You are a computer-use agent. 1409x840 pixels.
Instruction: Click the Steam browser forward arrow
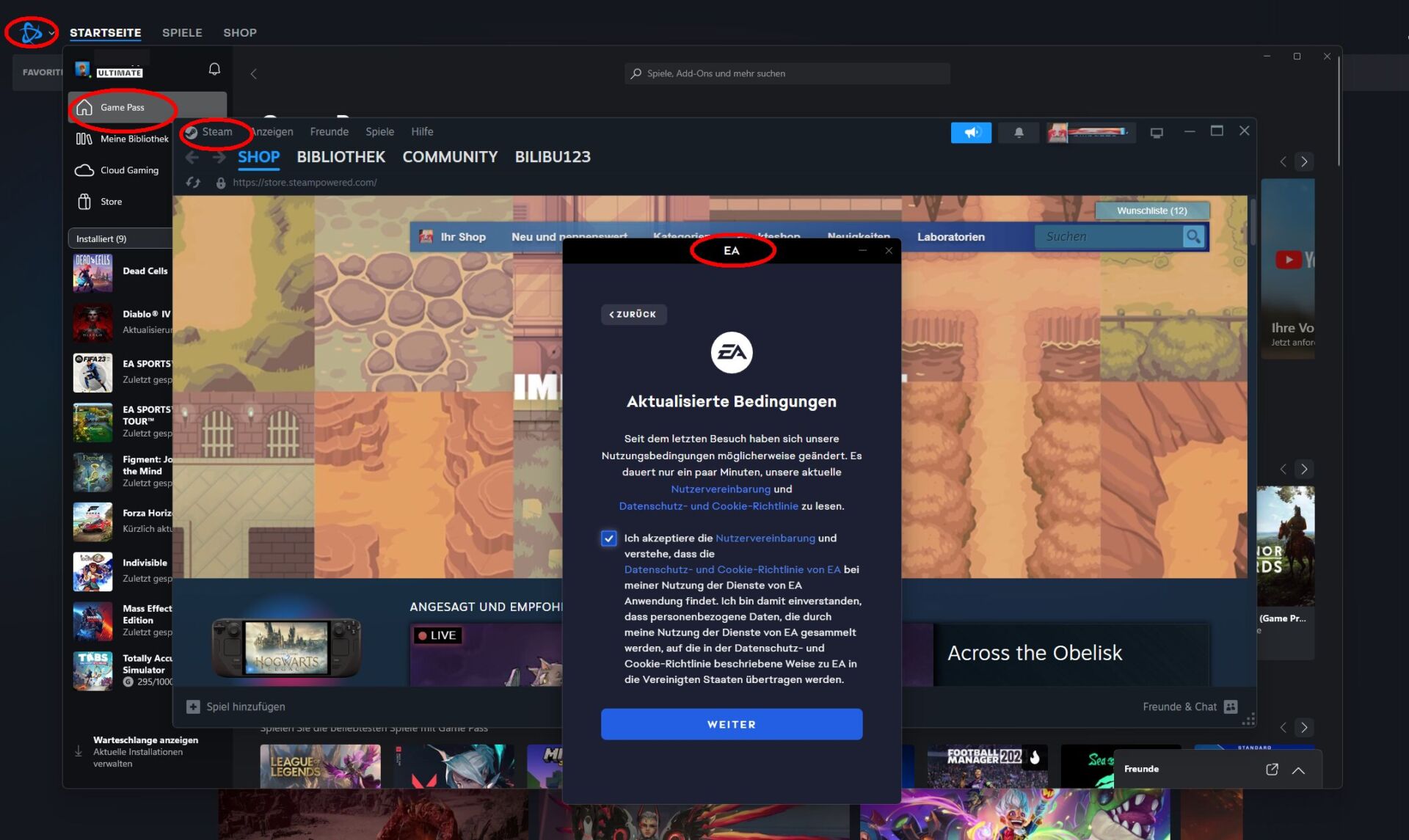pos(219,157)
